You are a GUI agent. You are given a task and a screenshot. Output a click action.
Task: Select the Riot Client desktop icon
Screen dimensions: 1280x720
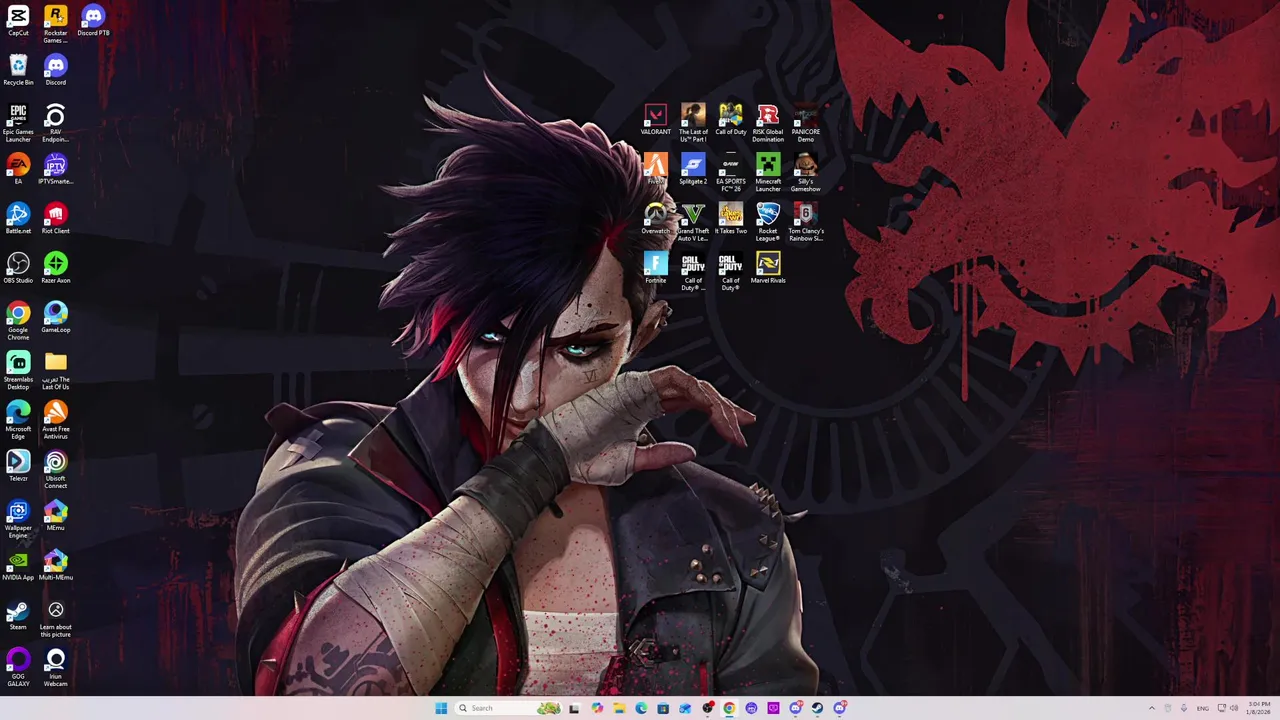(x=56, y=218)
